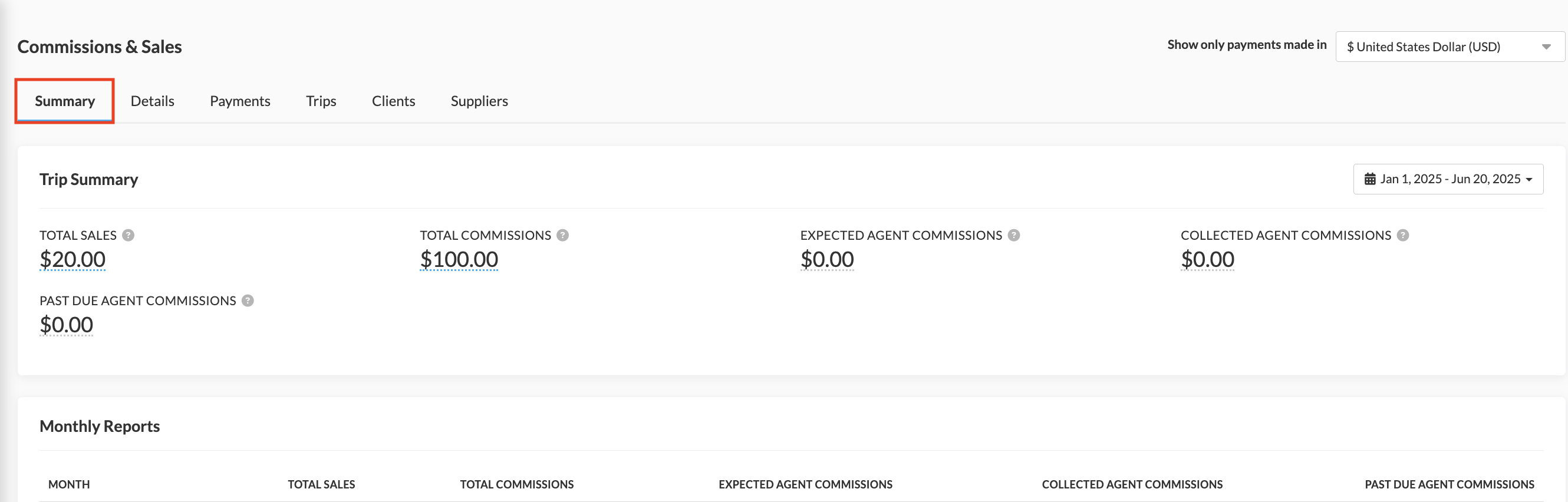The image size is (1568, 502).
Task: Click Collected Agent Commissions question mark icon
Action: click(1402, 235)
